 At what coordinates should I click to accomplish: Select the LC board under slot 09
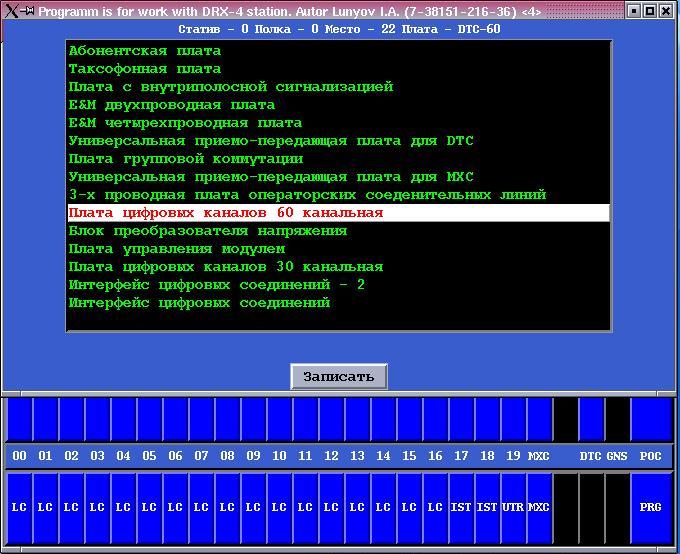click(253, 508)
